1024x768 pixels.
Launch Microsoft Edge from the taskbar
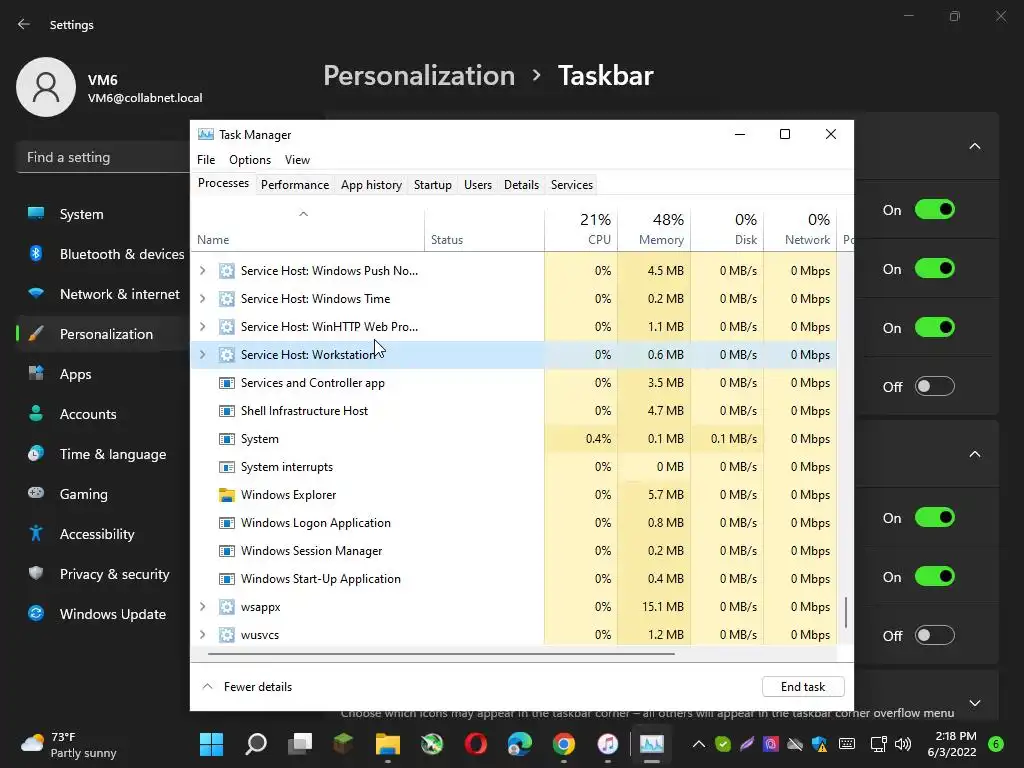pos(520,743)
